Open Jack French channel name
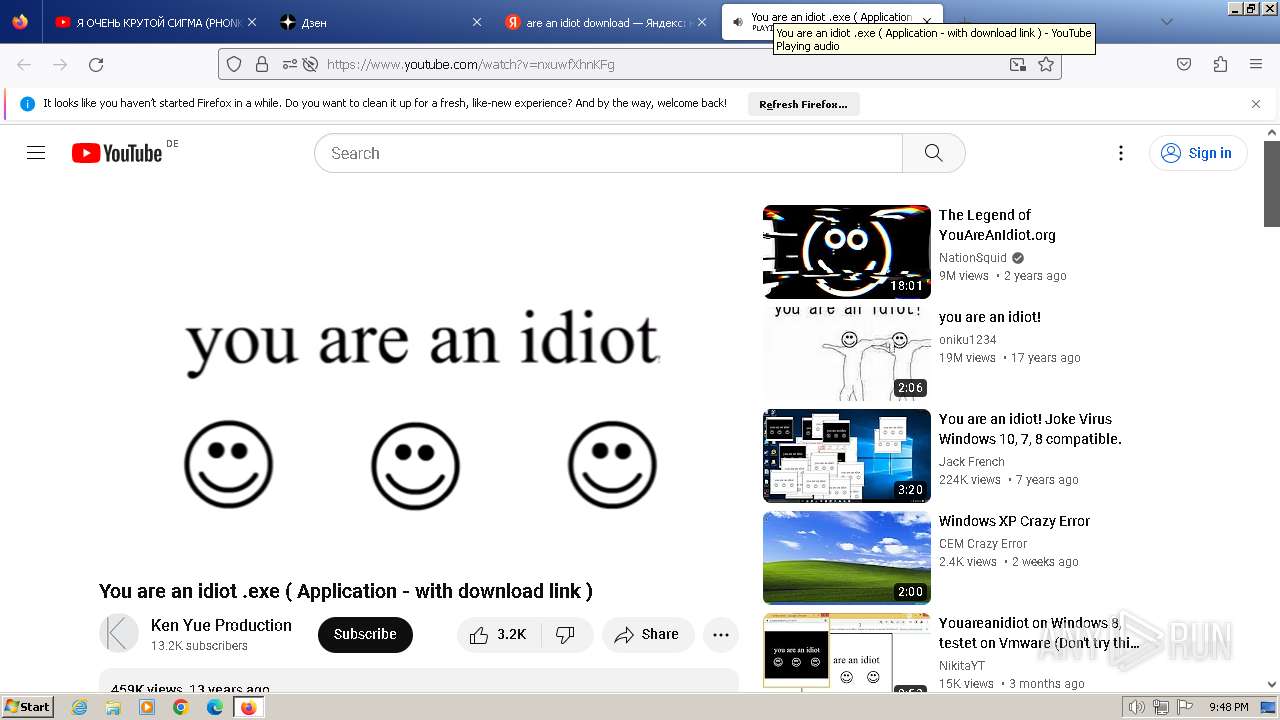 tap(972, 462)
